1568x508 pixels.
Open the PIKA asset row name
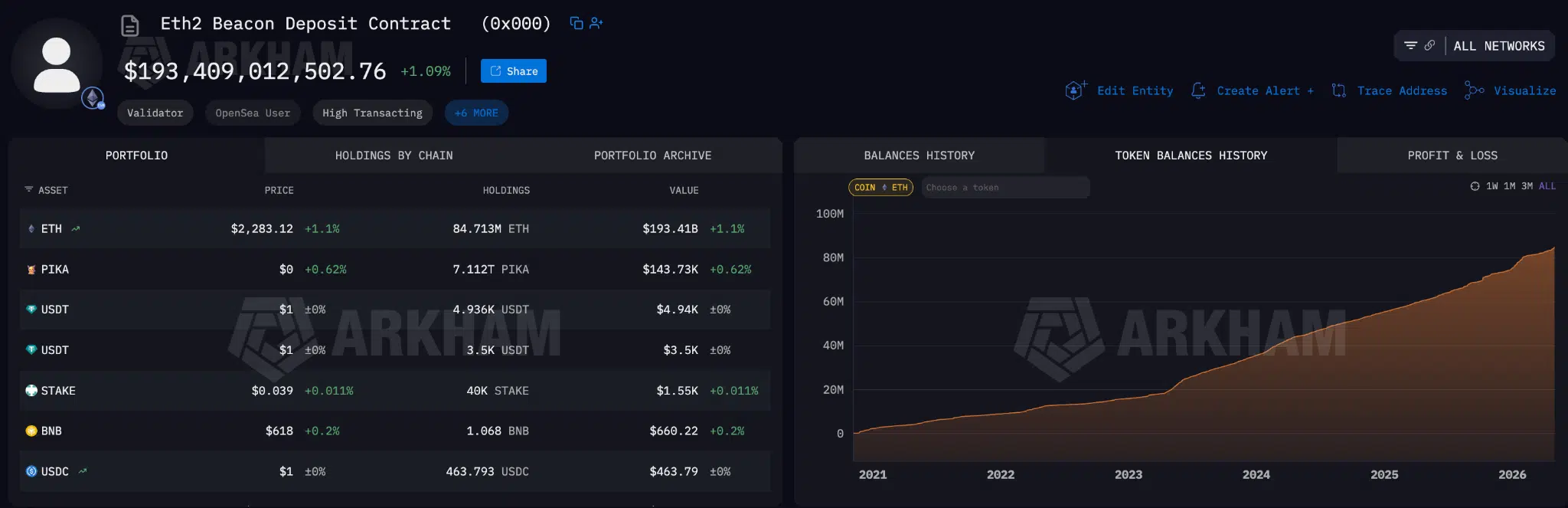click(55, 270)
